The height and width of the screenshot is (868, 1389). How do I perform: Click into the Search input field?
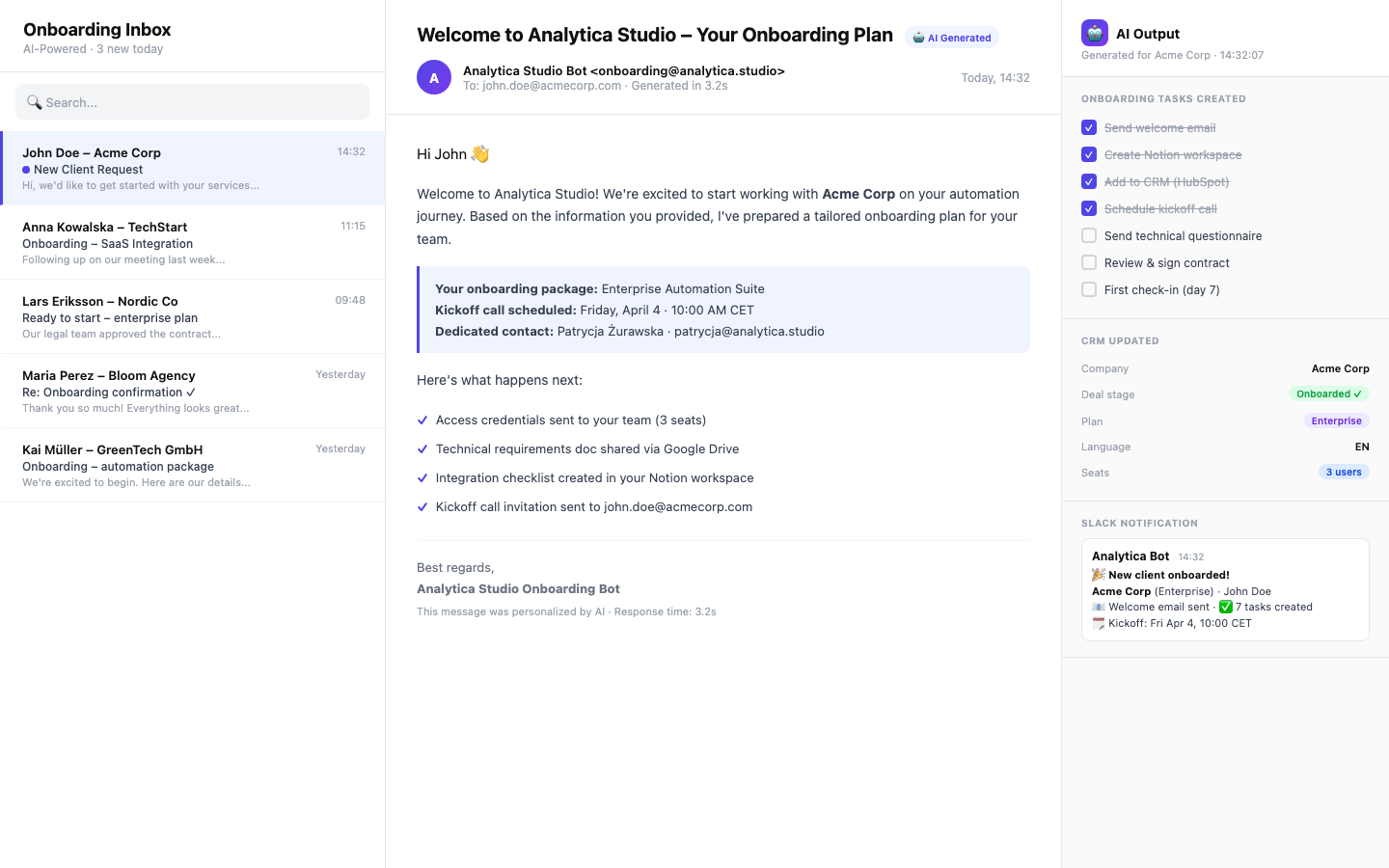pyautogui.click(x=203, y=102)
